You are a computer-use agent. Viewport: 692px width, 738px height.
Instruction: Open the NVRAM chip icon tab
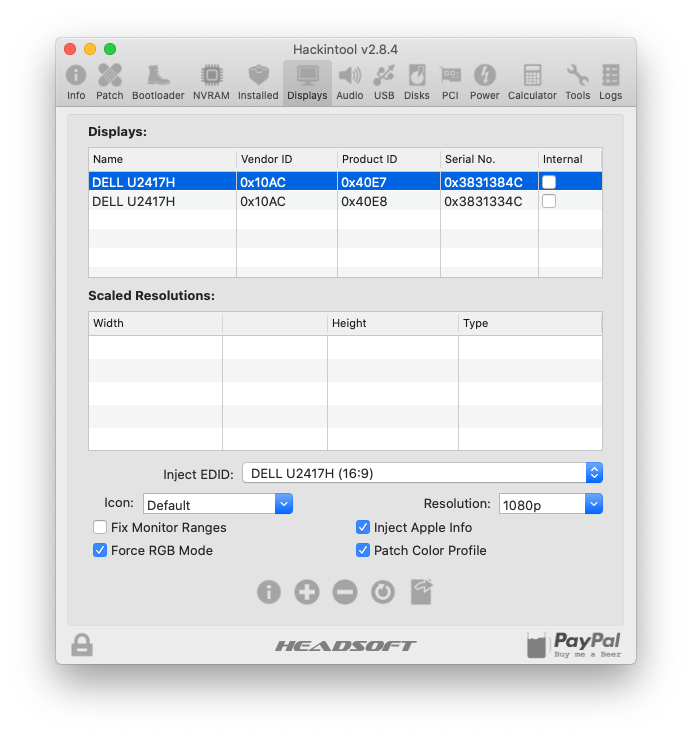(211, 82)
